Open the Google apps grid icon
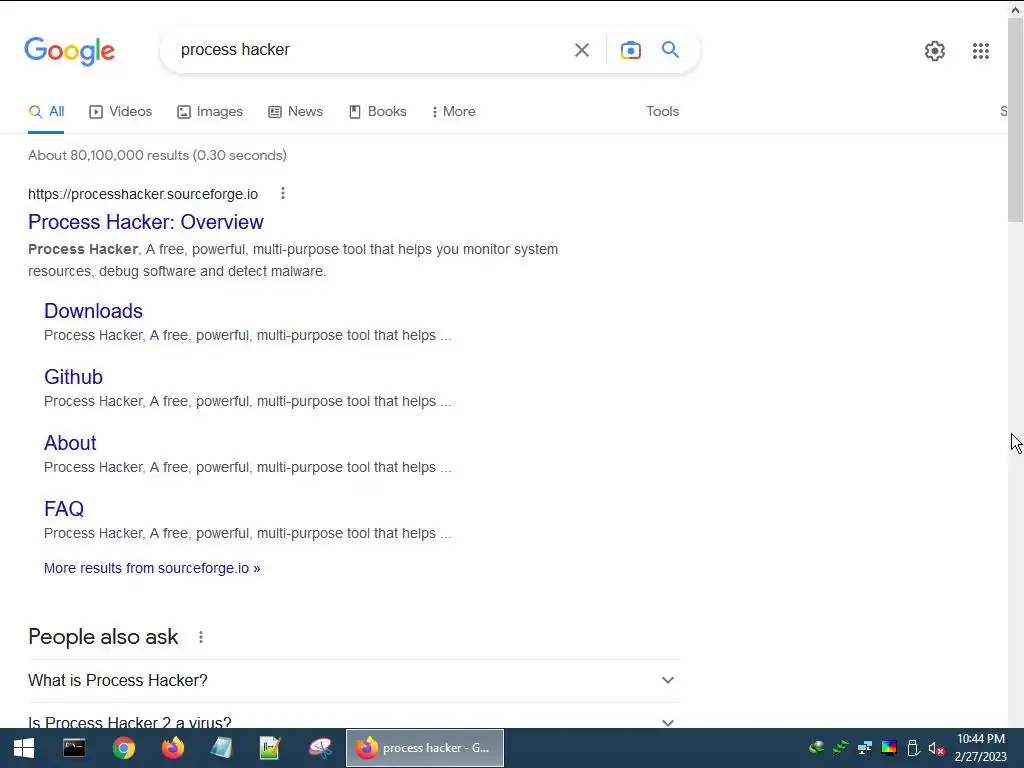 point(980,51)
